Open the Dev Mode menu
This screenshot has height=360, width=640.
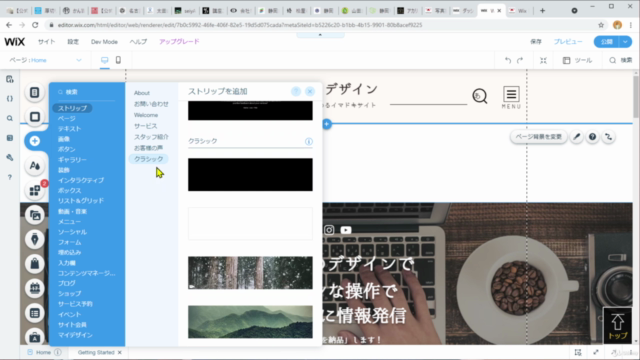tap(104, 42)
